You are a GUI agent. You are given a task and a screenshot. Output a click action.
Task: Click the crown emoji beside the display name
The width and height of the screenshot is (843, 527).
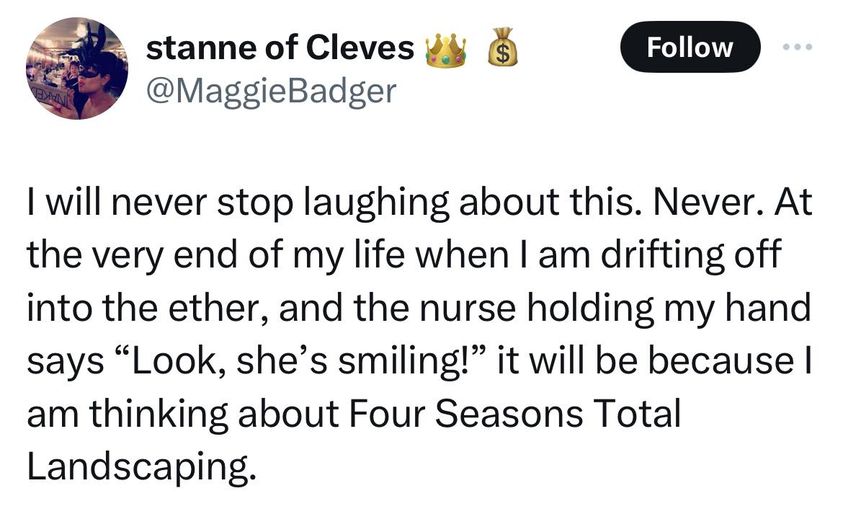(x=446, y=48)
